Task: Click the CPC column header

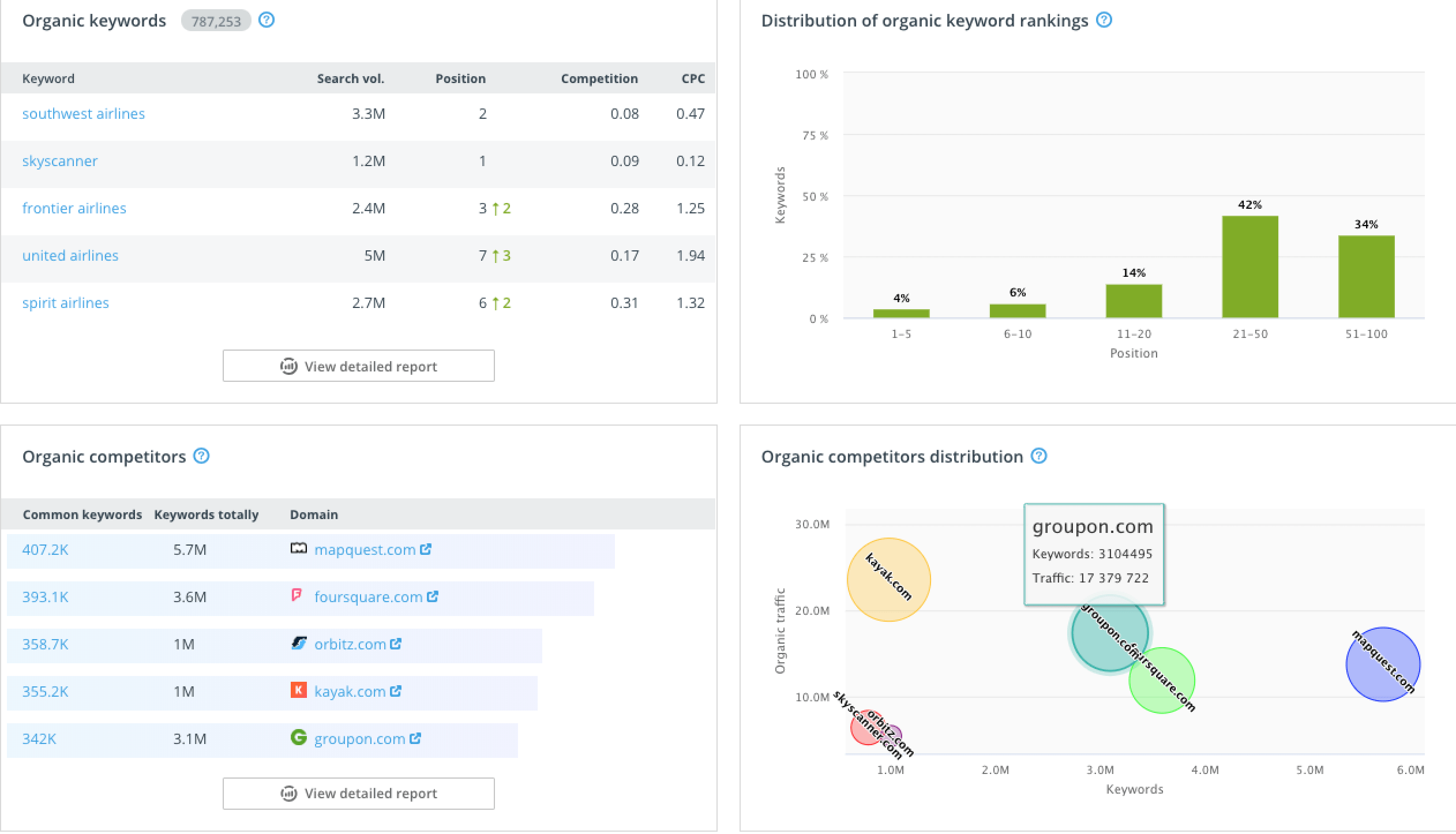Action: click(693, 78)
